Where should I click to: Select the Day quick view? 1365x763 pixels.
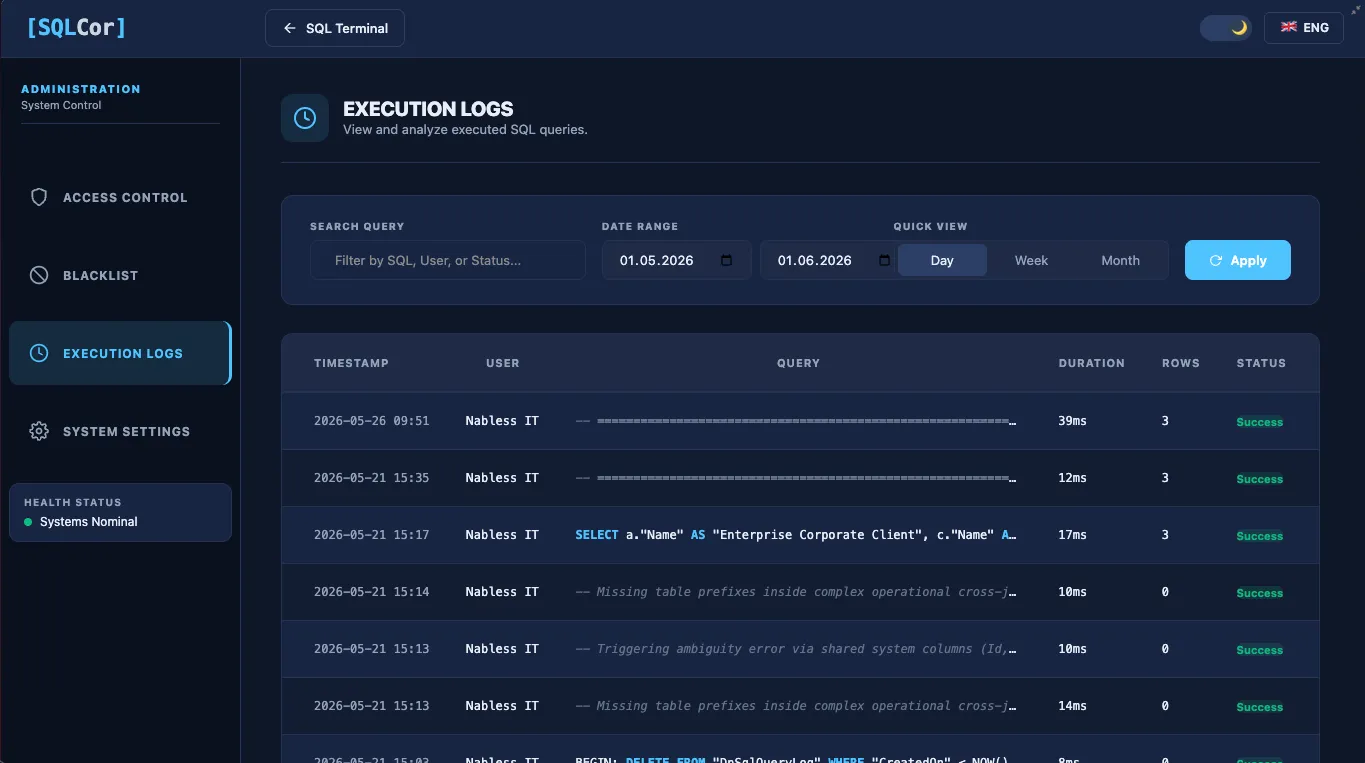click(x=942, y=260)
